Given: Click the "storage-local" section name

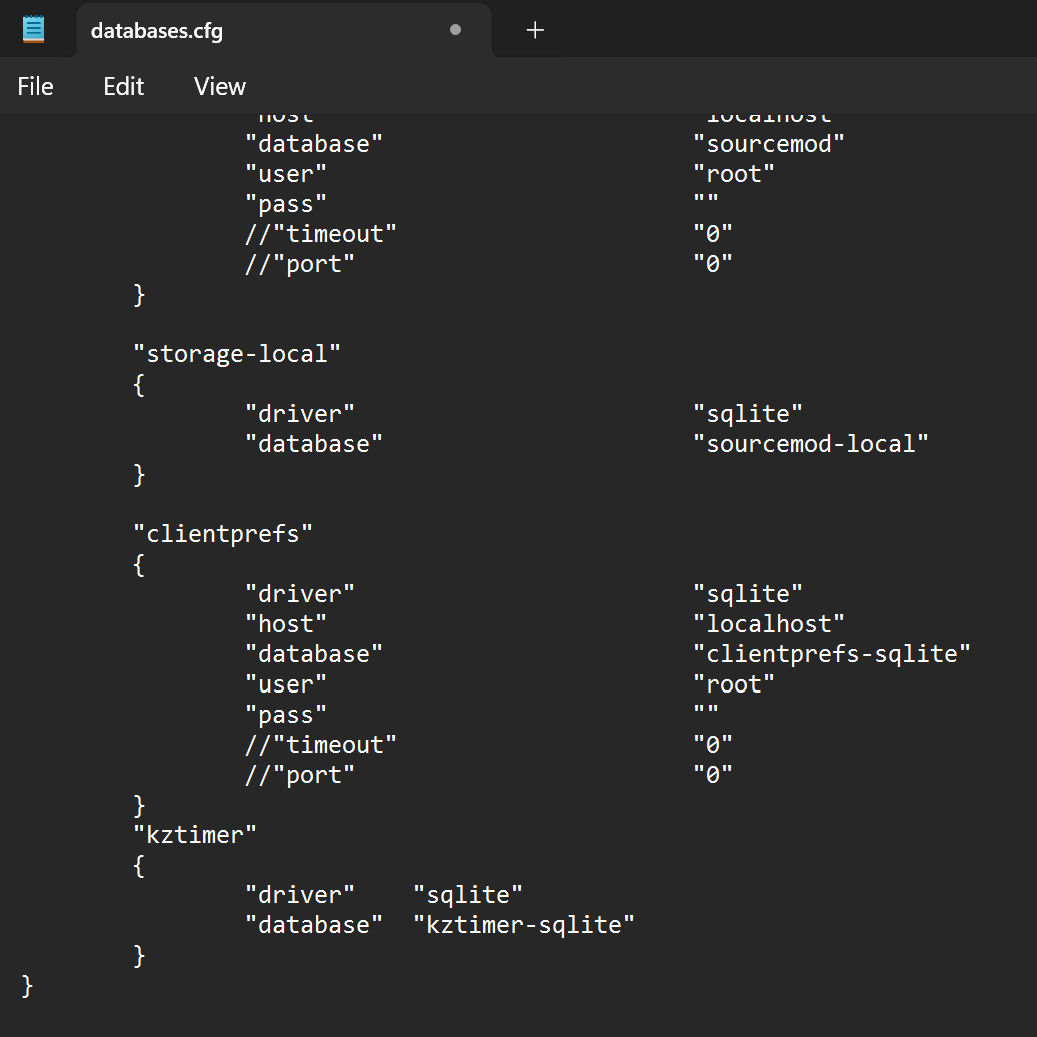Looking at the screenshot, I should point(237,353).
